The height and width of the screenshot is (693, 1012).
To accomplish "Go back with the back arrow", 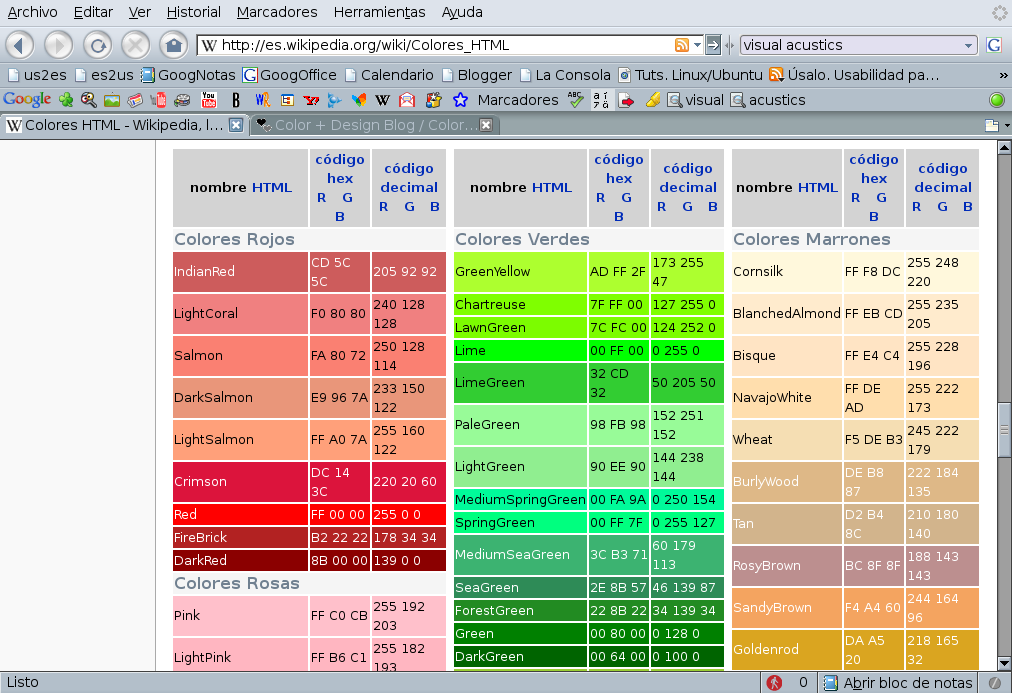I will [x=20, y=45].
